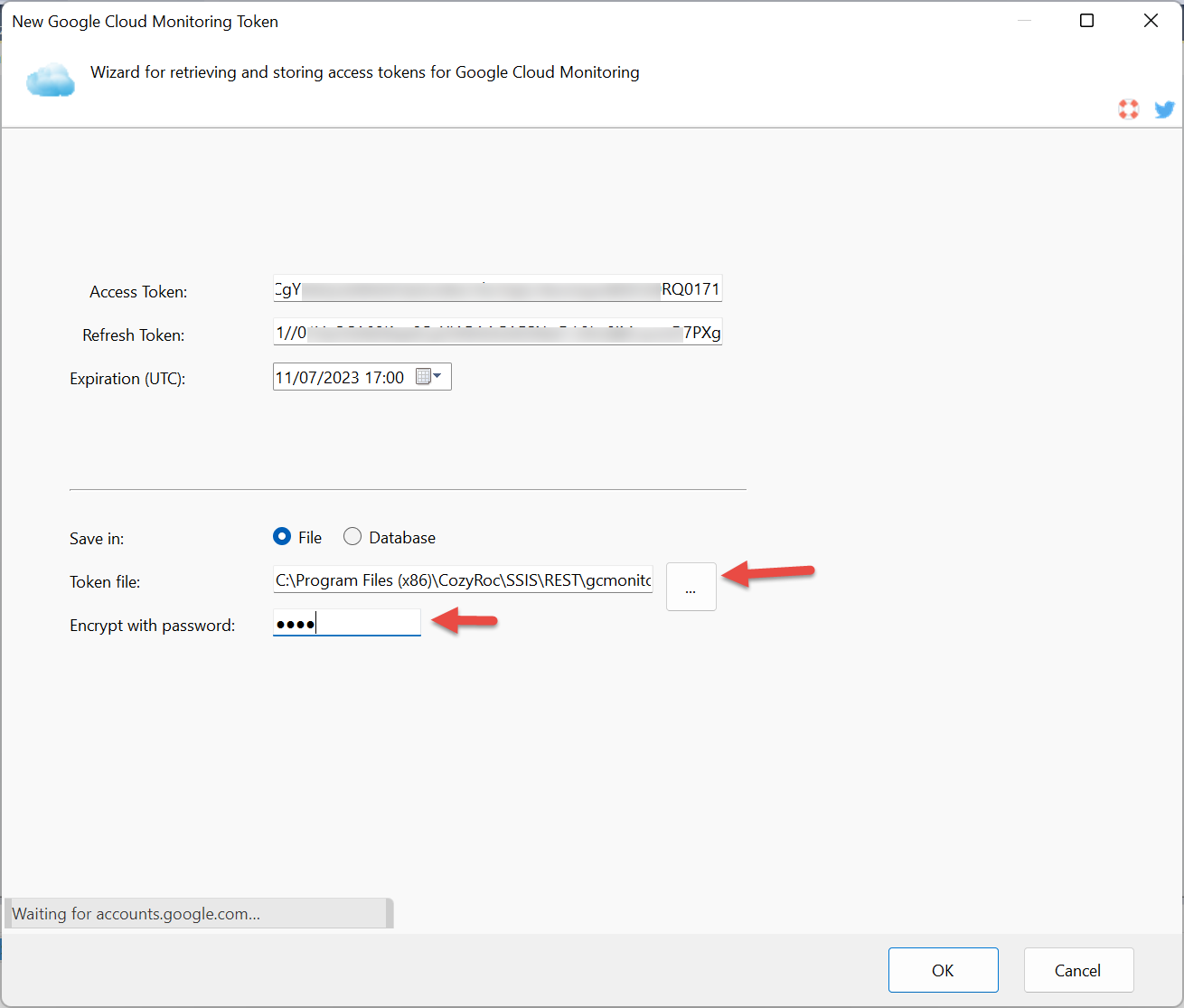The height and width of the screenshot is (1008, 1184).
Task: Click the 'Token file:' label
Action: point(105,582)
